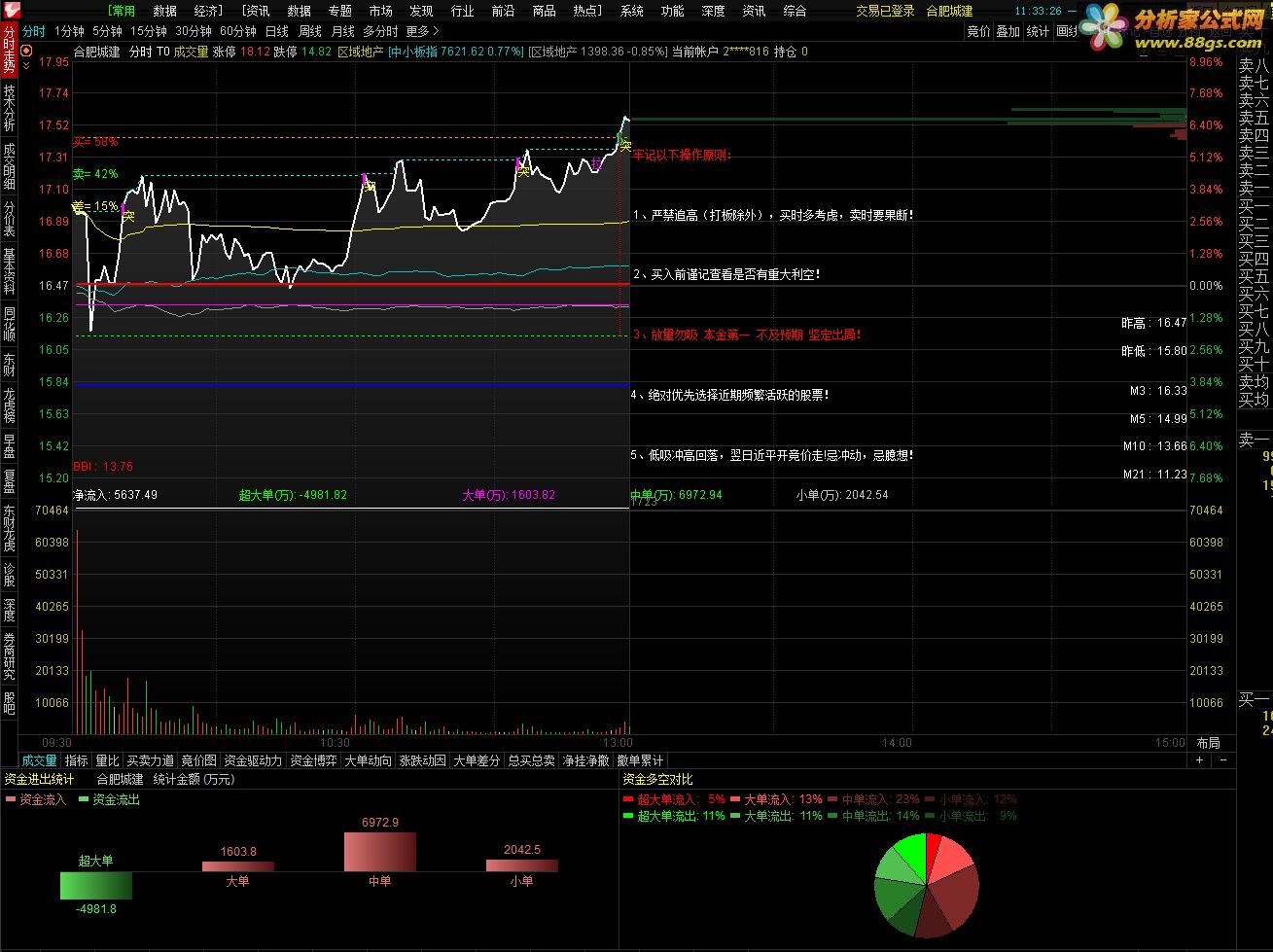Image resolution: width=1273 pixels, height=952 pixels.
Task: Select 同花顺 in the left sidebar
Action: 9,324
